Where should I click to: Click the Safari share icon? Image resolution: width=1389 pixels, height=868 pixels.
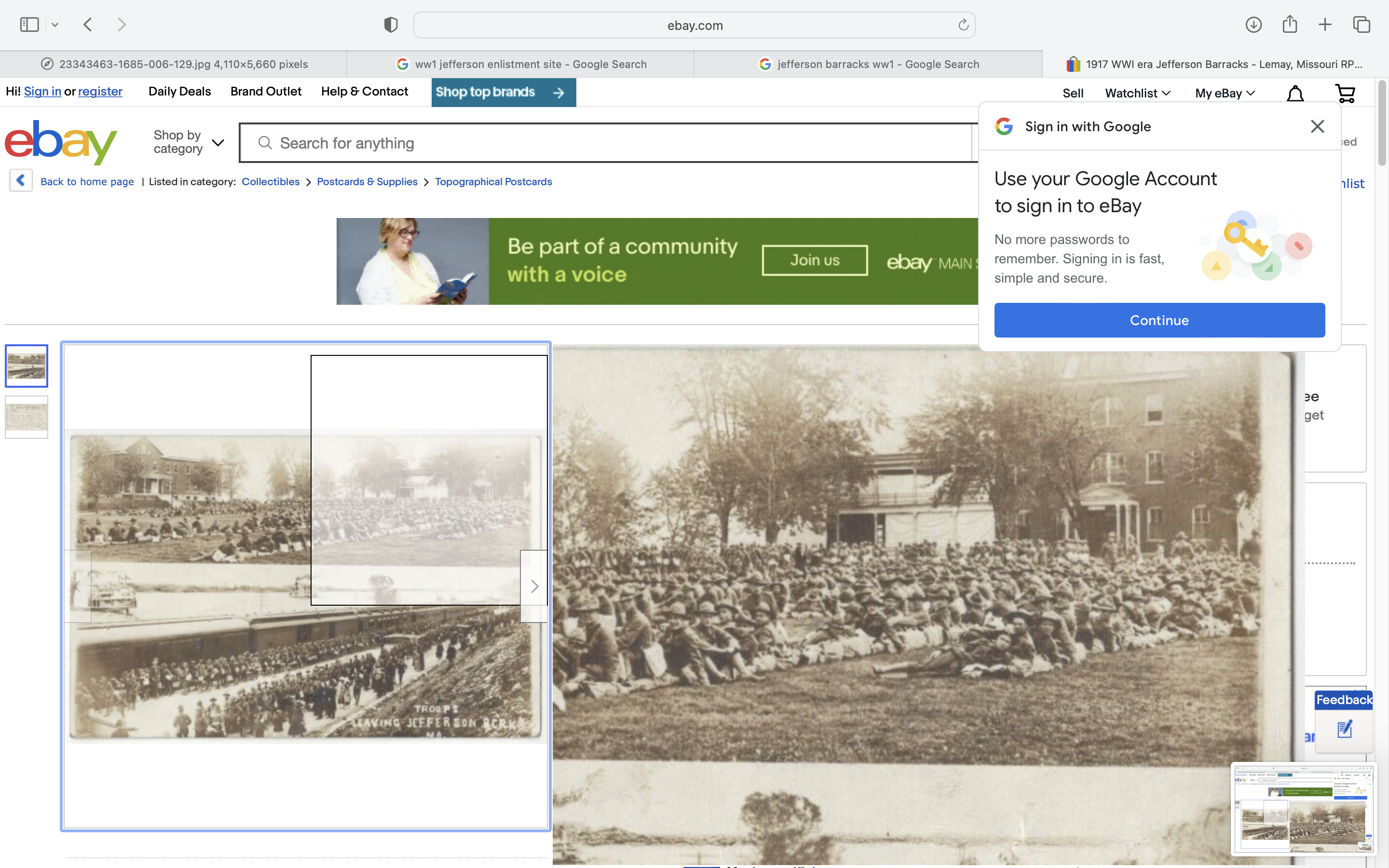pyautogui.click(x=1290, y=25)
